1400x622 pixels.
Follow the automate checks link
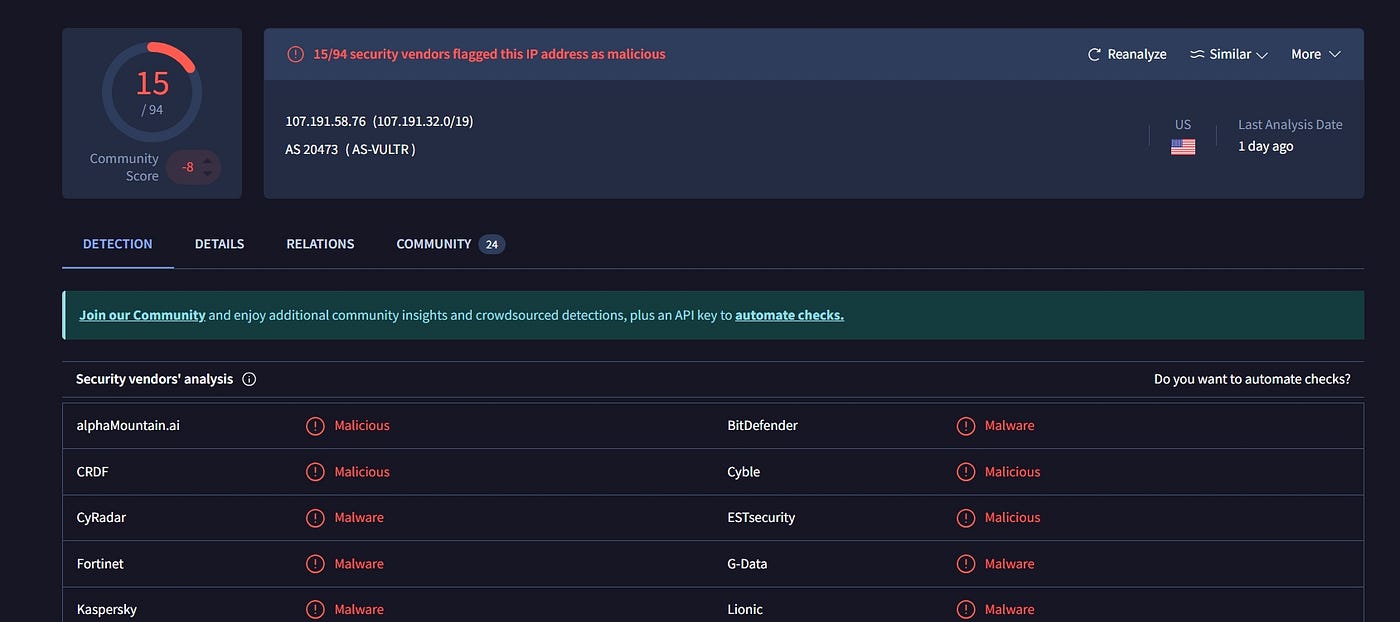pos(789,315)
